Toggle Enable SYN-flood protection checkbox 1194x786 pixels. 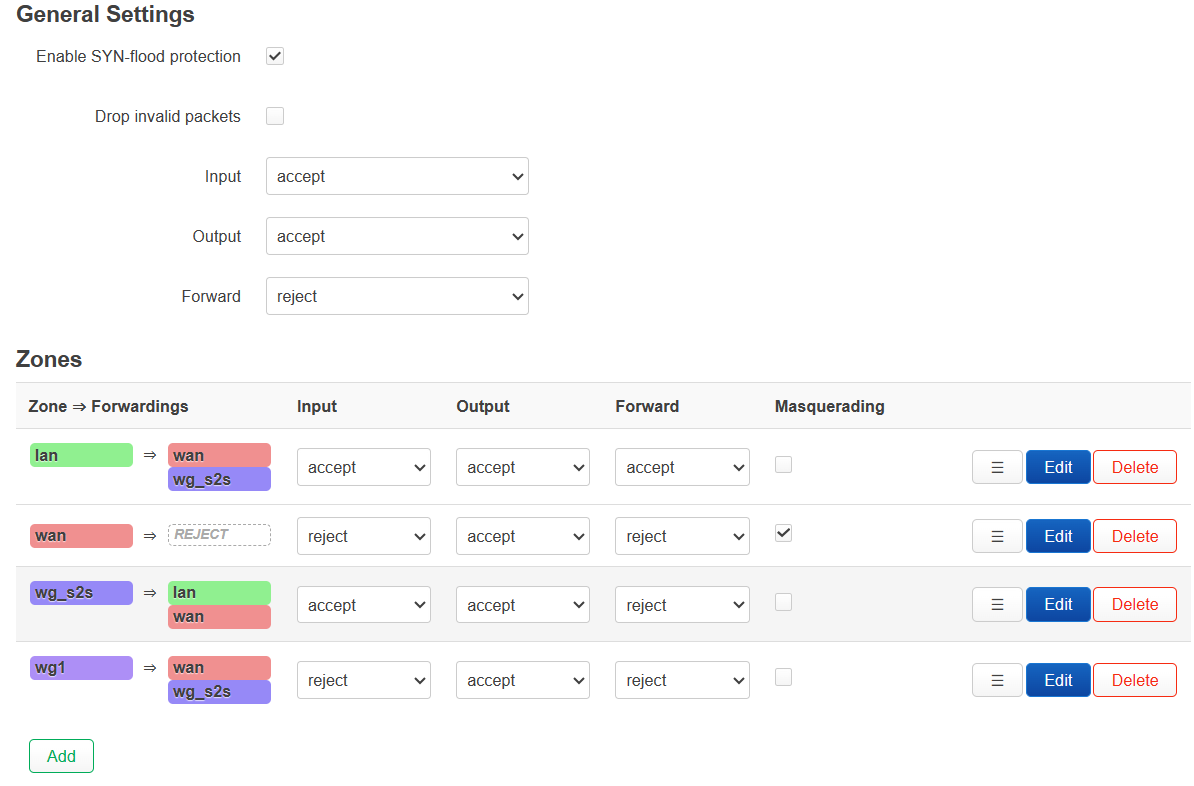point(275,56)
